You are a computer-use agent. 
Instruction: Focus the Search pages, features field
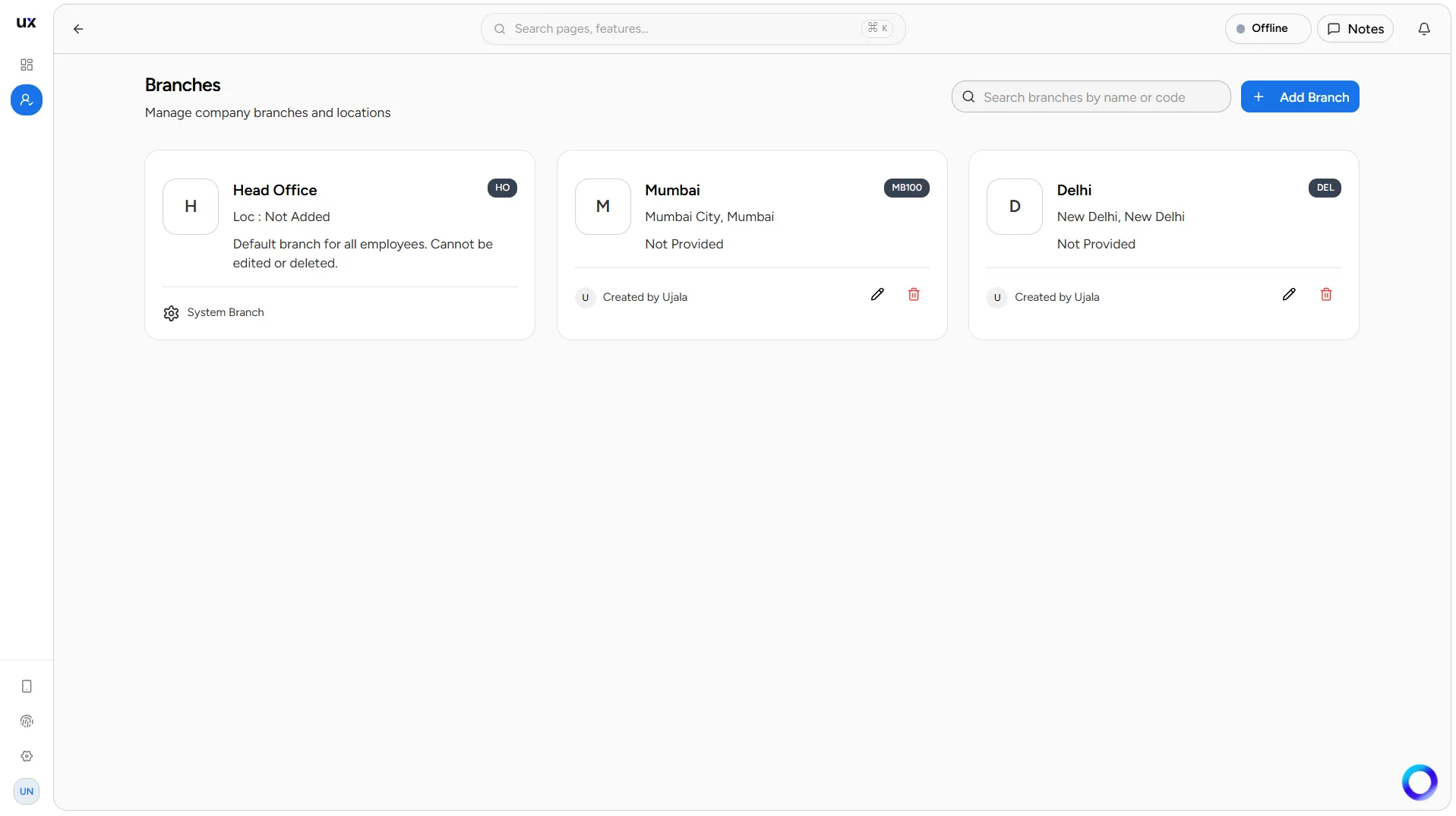coord(693,29)
